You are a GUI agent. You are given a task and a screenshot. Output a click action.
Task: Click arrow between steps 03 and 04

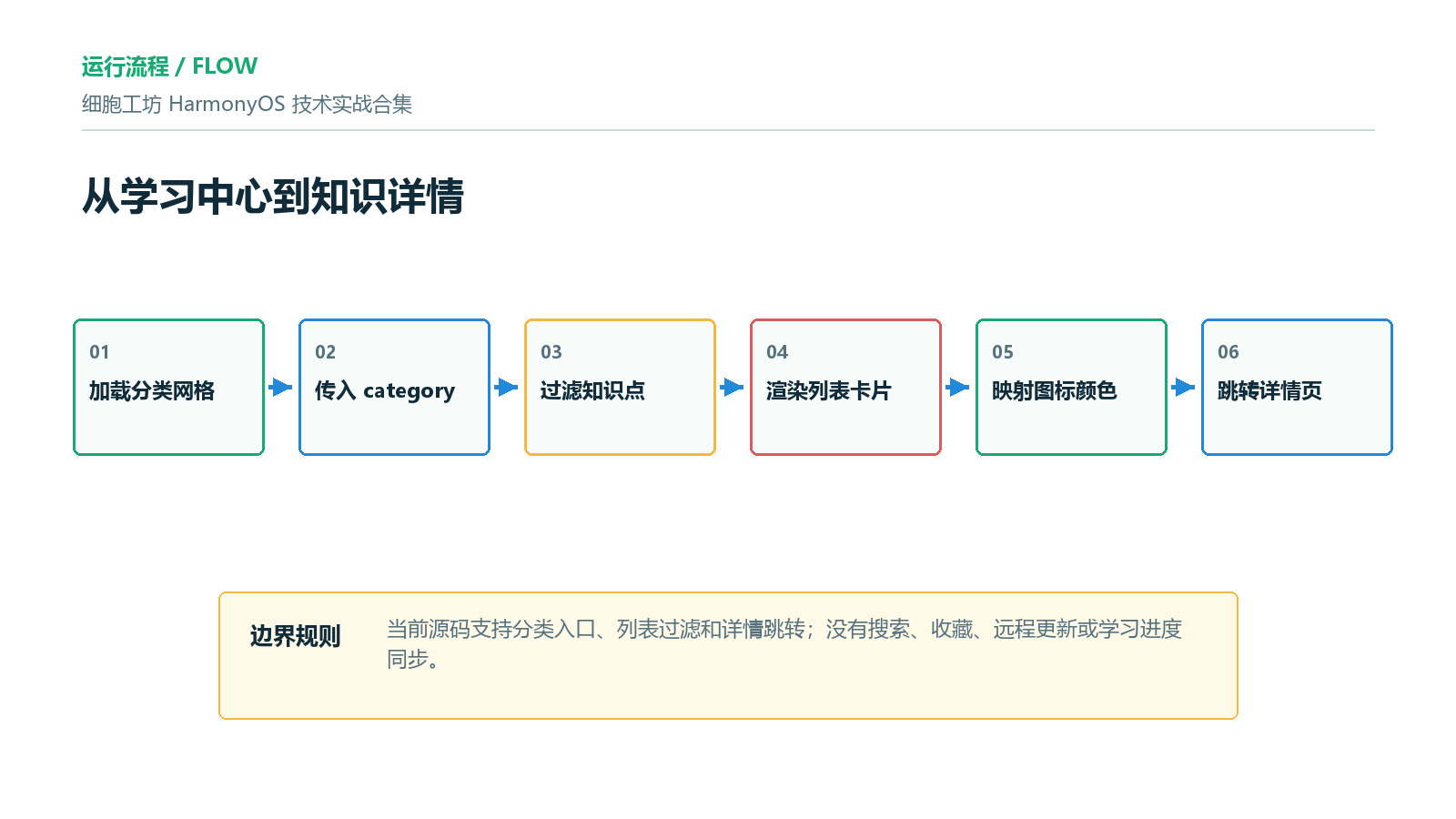tap(733, 388)
